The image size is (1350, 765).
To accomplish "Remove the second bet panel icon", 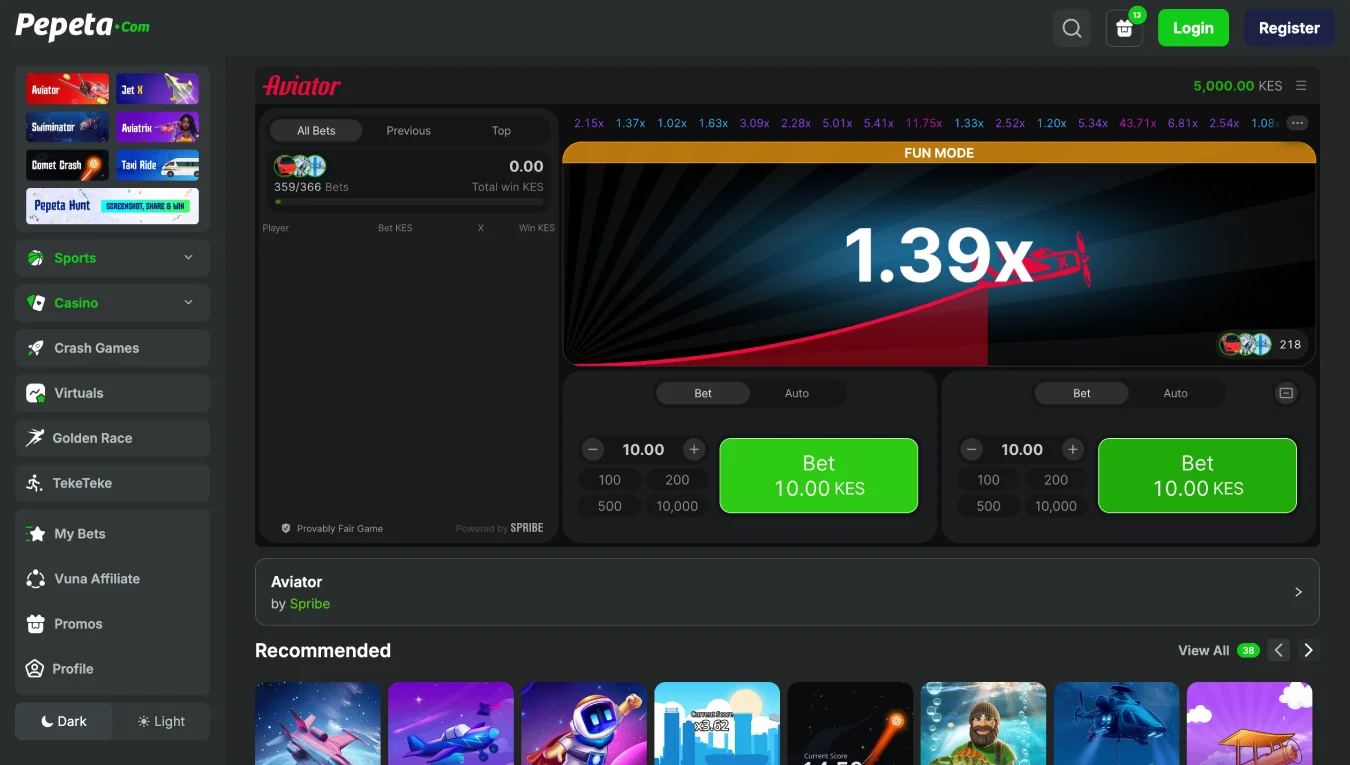I will [1286, 393].
